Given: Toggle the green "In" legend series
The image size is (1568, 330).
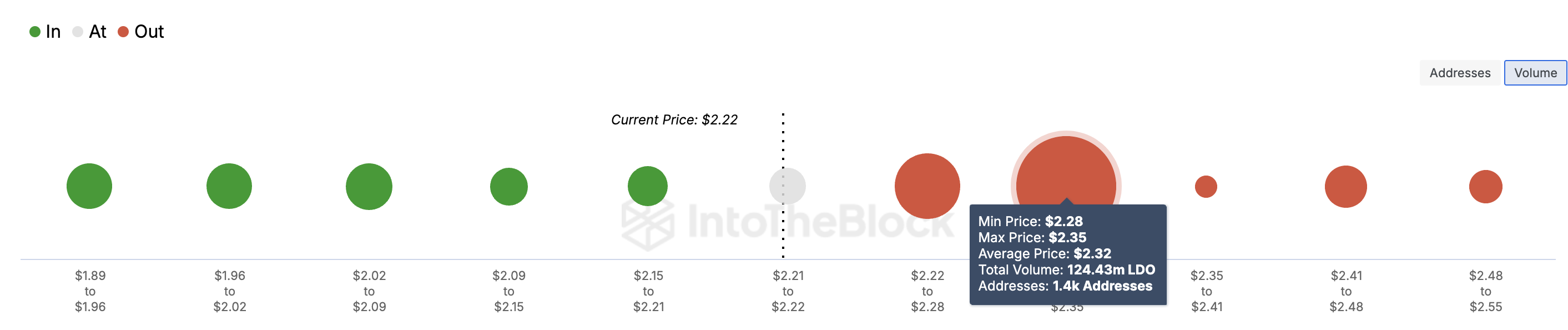Looking at the screenshot, I should point(45,32).
